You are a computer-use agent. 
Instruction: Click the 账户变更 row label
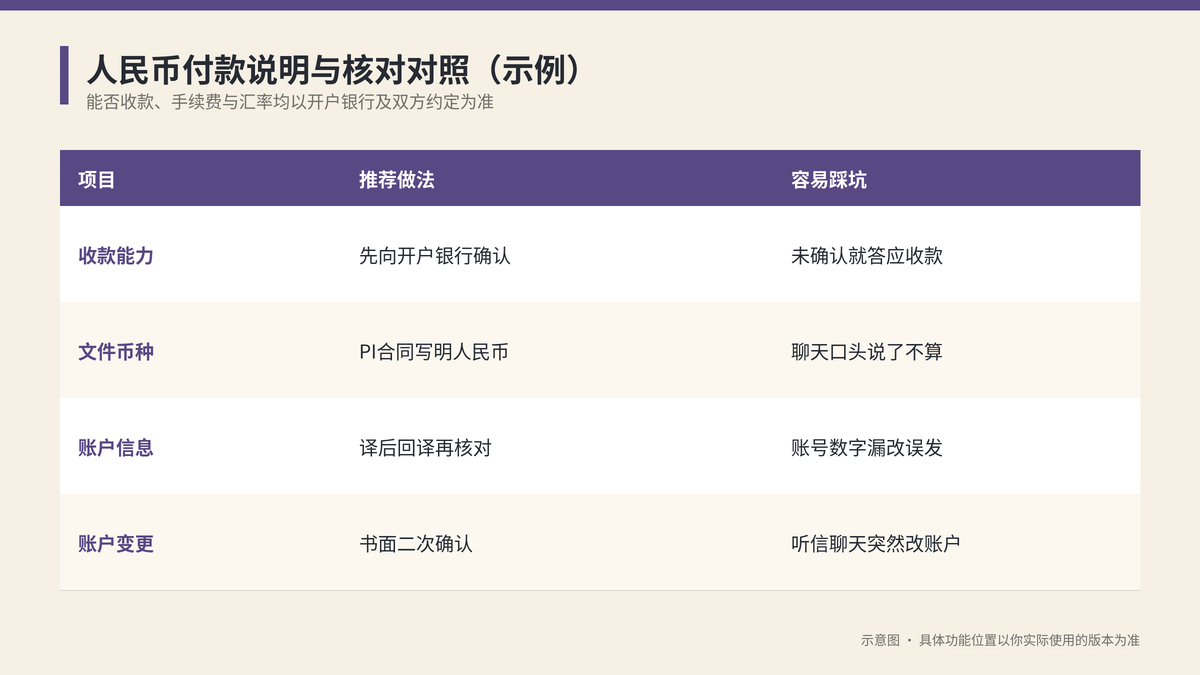(116, 544)
